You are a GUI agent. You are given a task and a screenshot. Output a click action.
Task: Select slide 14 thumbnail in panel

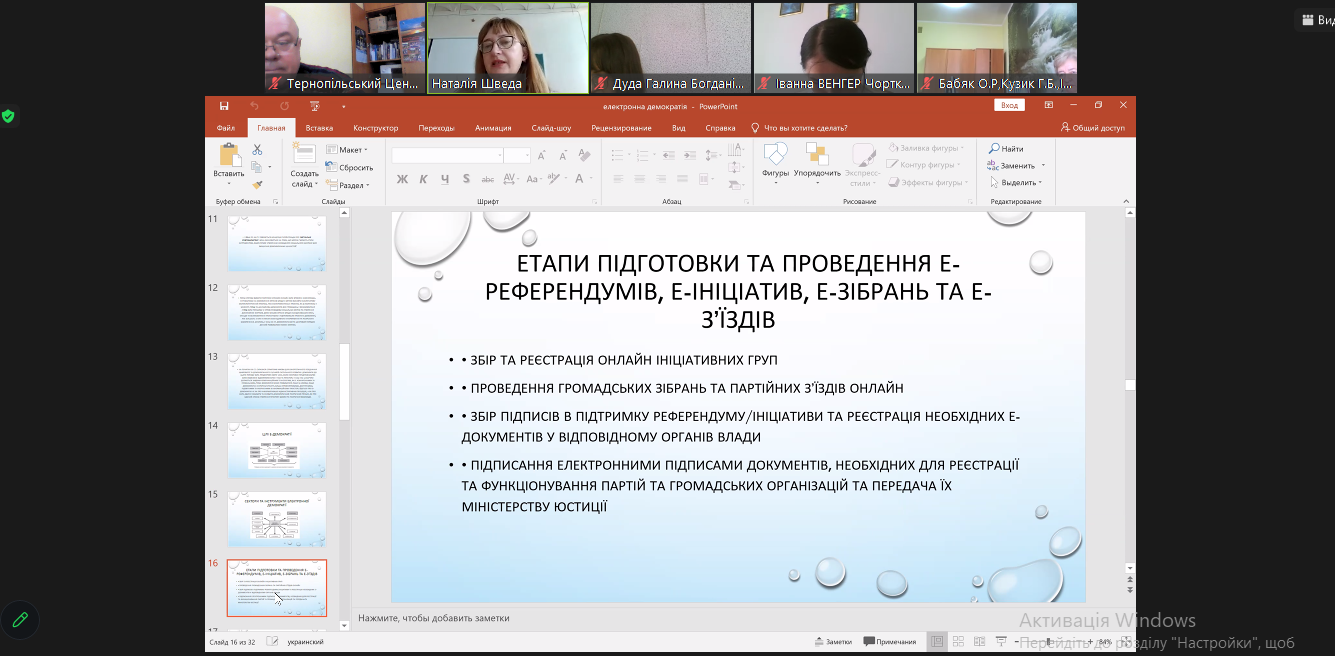276,450
